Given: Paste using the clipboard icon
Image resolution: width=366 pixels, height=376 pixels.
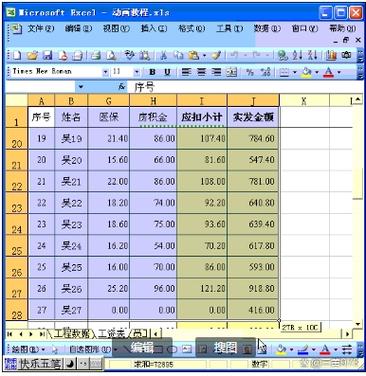Looking at the screenshot, I should [x=194, y=55].
